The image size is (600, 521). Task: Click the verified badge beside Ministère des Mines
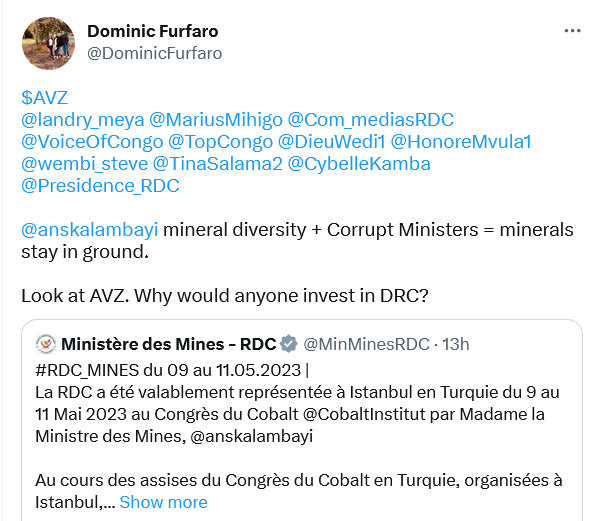(x=289, y=345)
